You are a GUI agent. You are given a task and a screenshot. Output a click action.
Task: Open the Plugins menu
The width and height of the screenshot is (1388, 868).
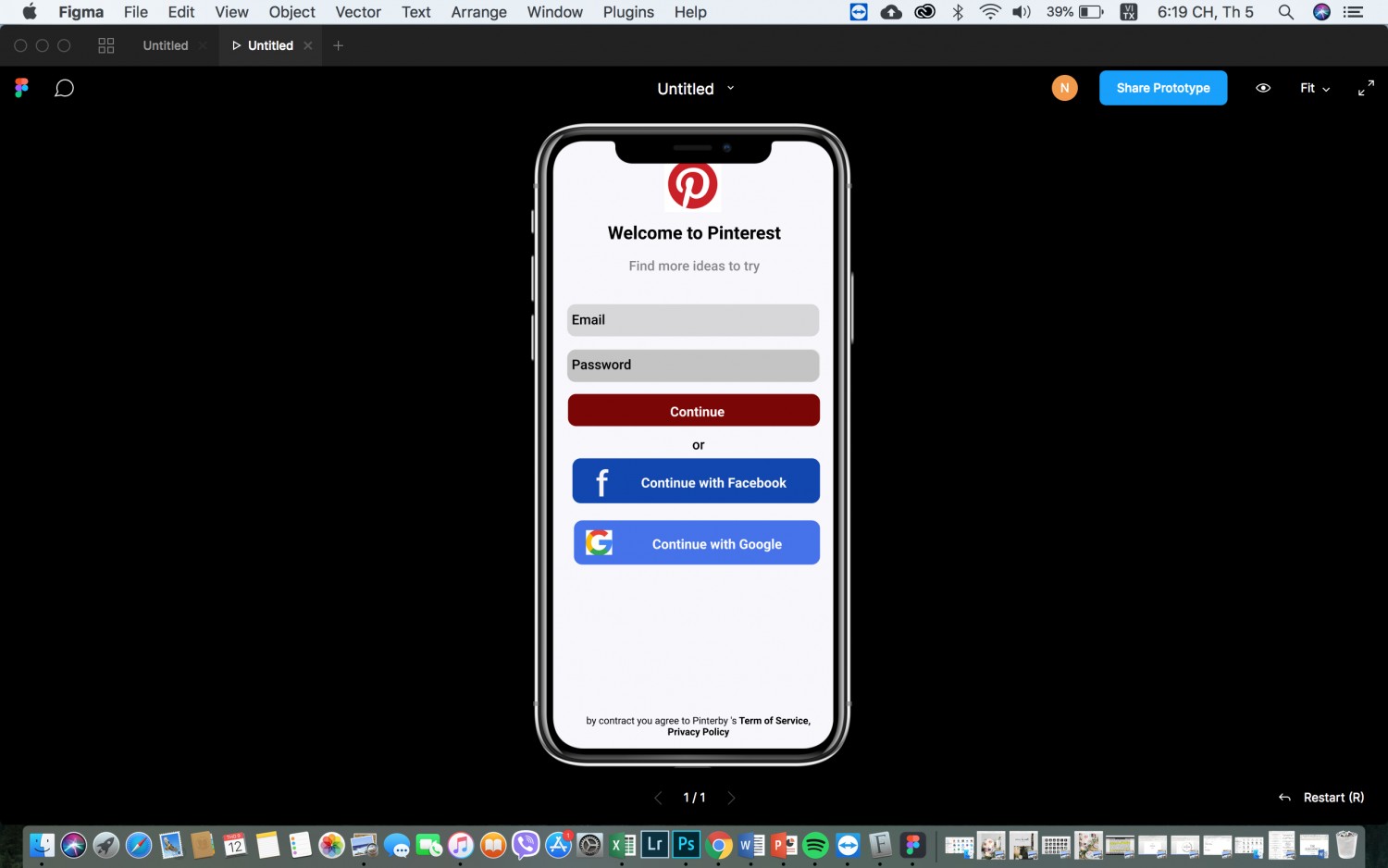pos(628,12)
